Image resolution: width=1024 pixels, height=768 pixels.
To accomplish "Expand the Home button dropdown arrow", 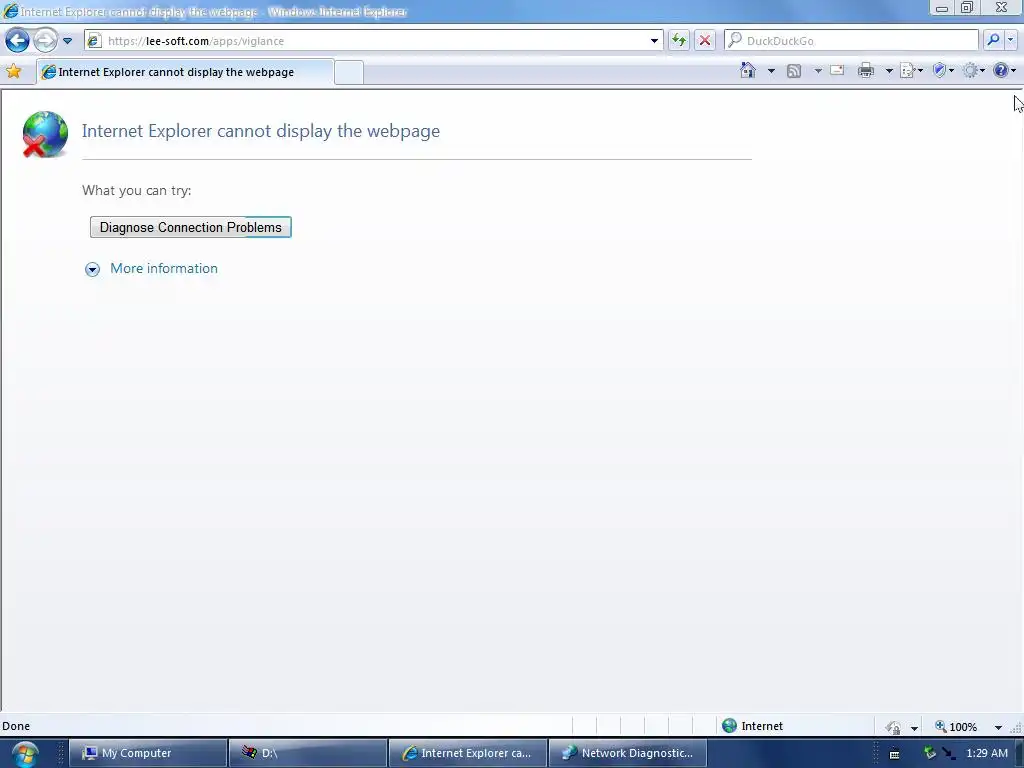I will [771, 71].
